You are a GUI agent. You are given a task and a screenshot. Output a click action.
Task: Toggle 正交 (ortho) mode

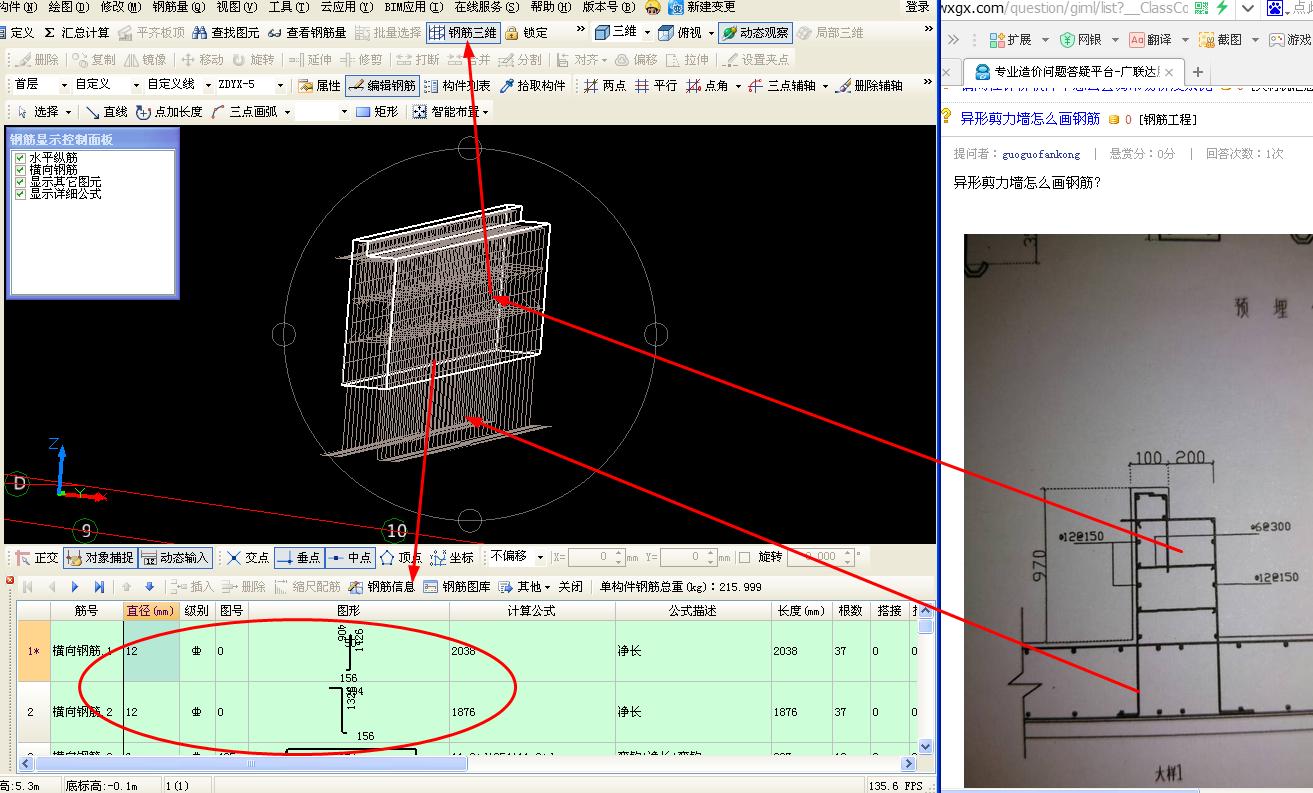pos(36,557)
